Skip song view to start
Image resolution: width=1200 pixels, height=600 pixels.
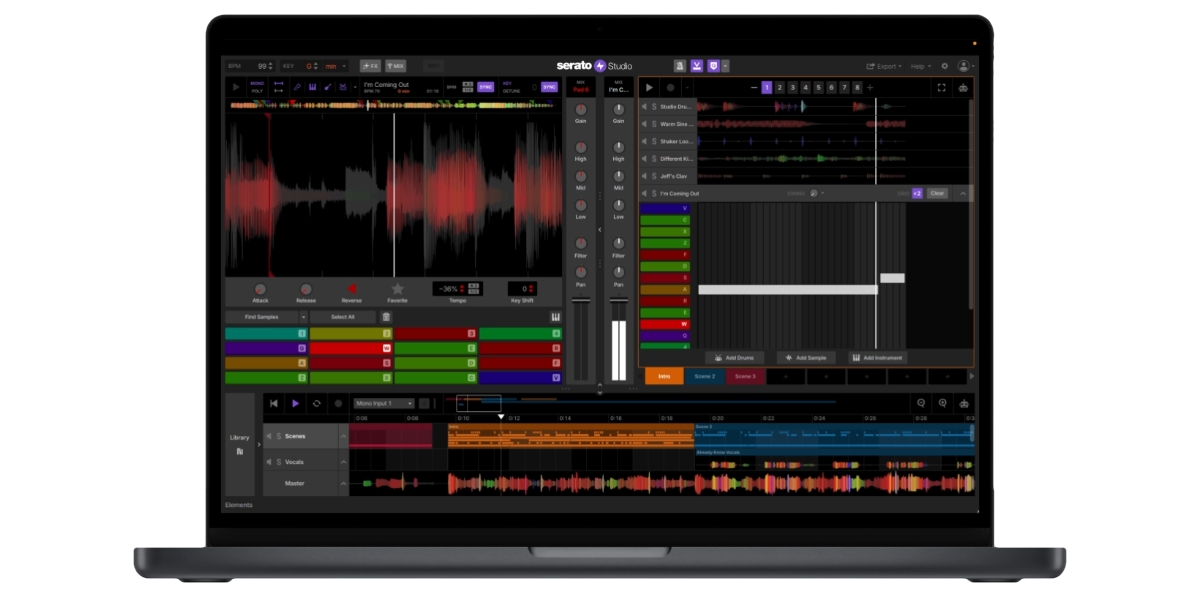point(273,403)
